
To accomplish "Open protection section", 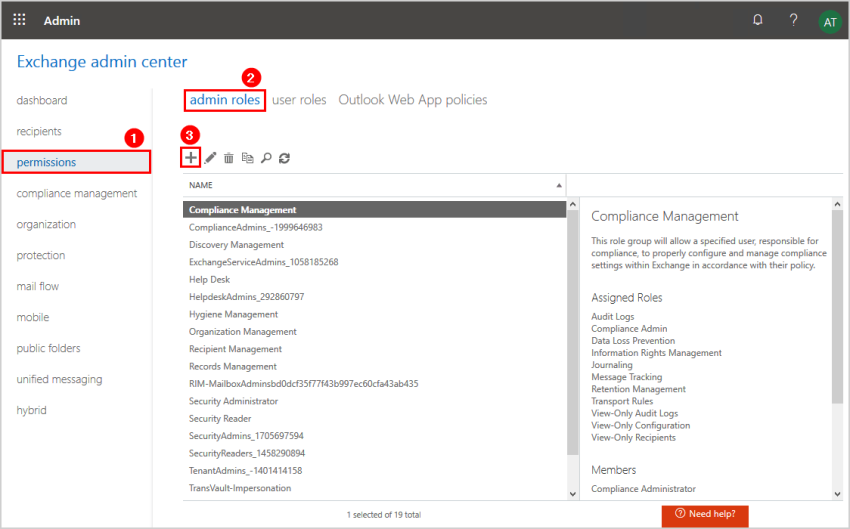I will [x=41, y=255].
